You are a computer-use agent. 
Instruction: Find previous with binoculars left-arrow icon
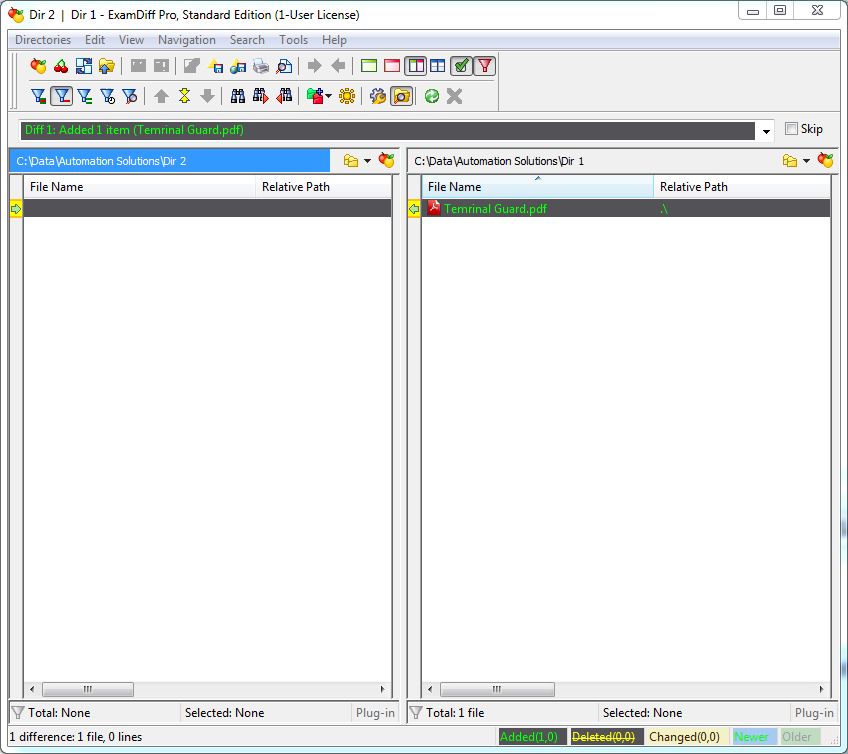click(284, 96)
